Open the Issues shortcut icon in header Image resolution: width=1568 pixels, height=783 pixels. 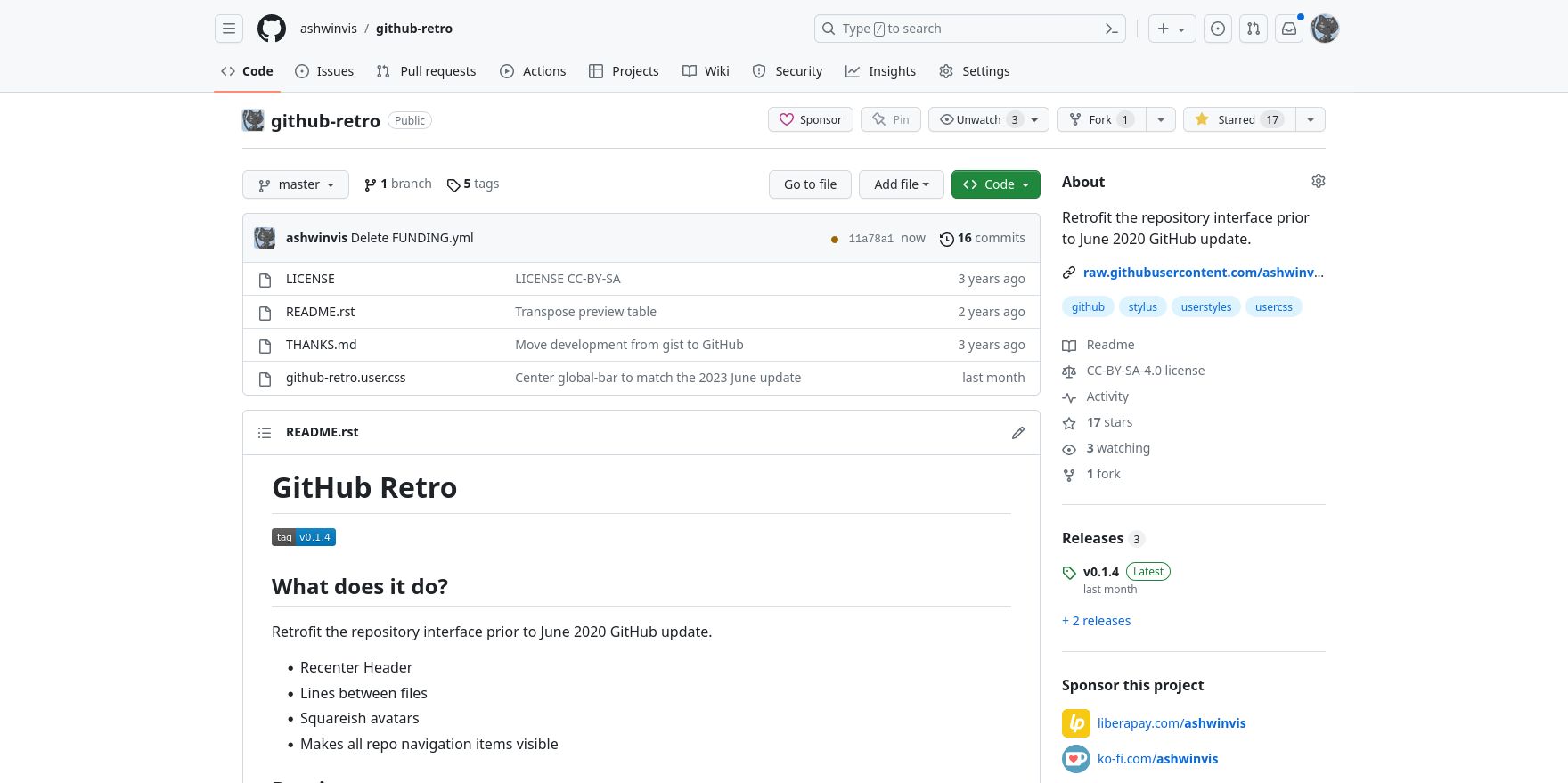[x=1218, y=29]
